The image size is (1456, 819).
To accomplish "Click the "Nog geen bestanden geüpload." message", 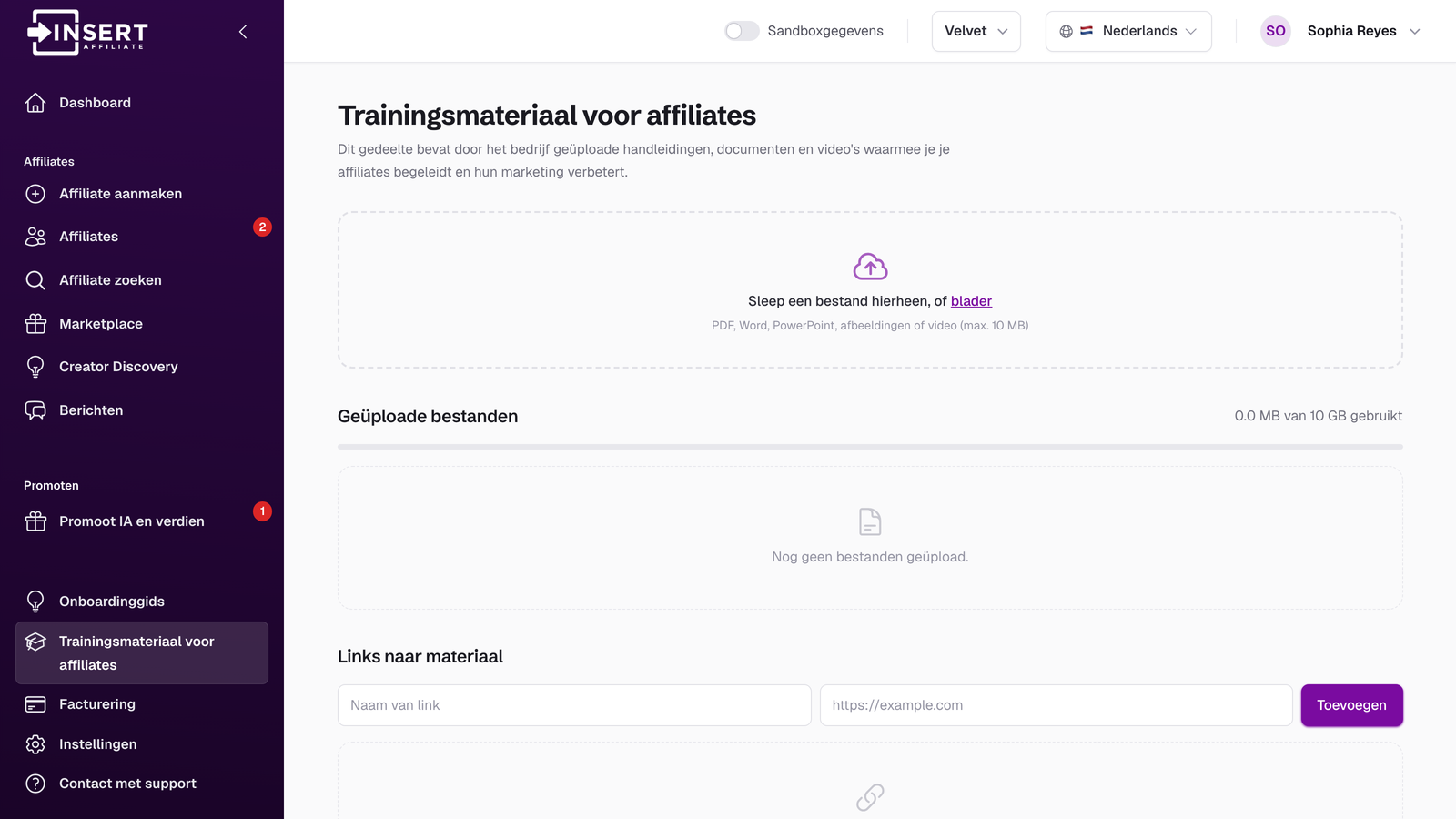I will [870, 557].
